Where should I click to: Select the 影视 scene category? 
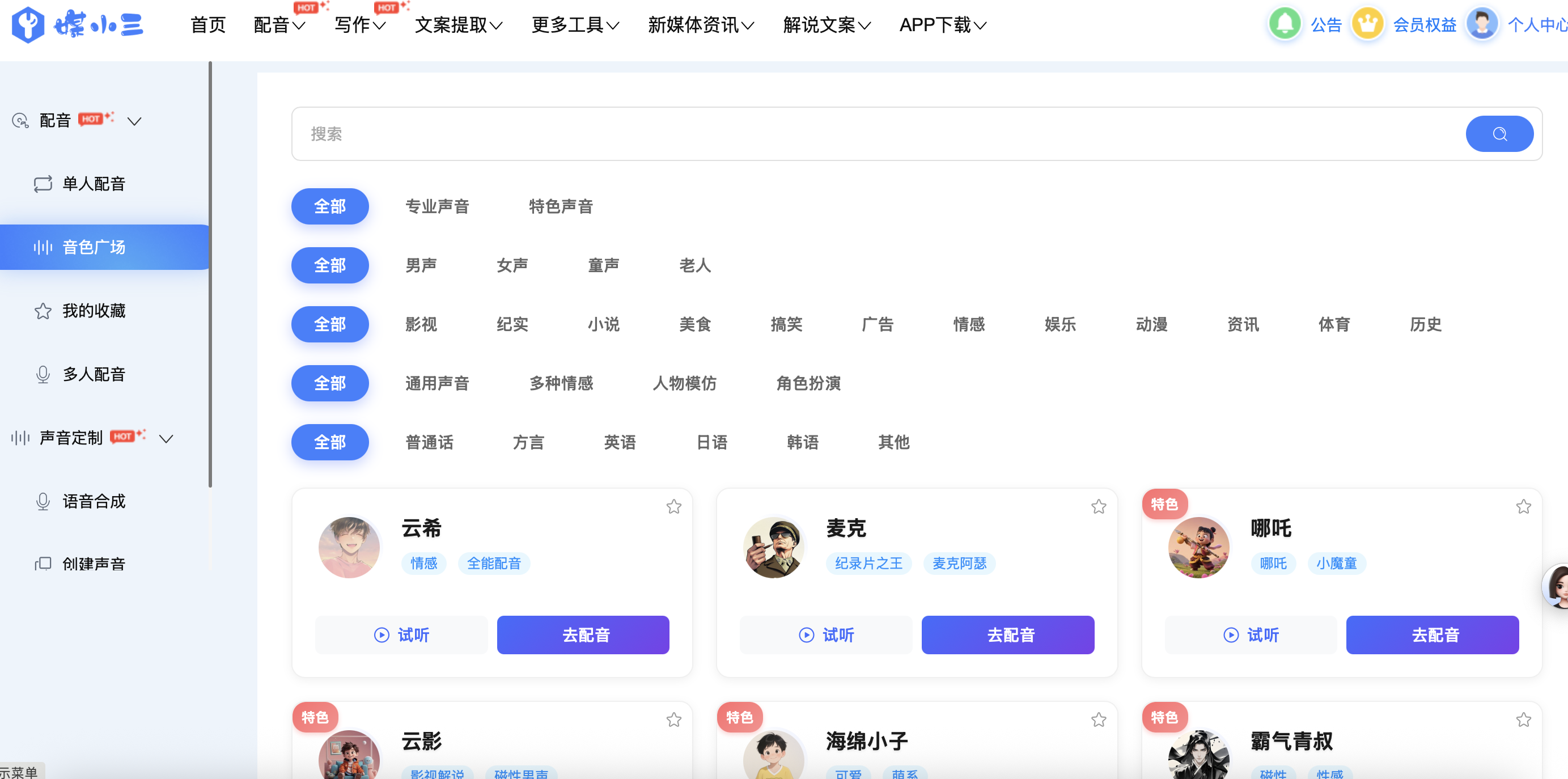point(421,324)
